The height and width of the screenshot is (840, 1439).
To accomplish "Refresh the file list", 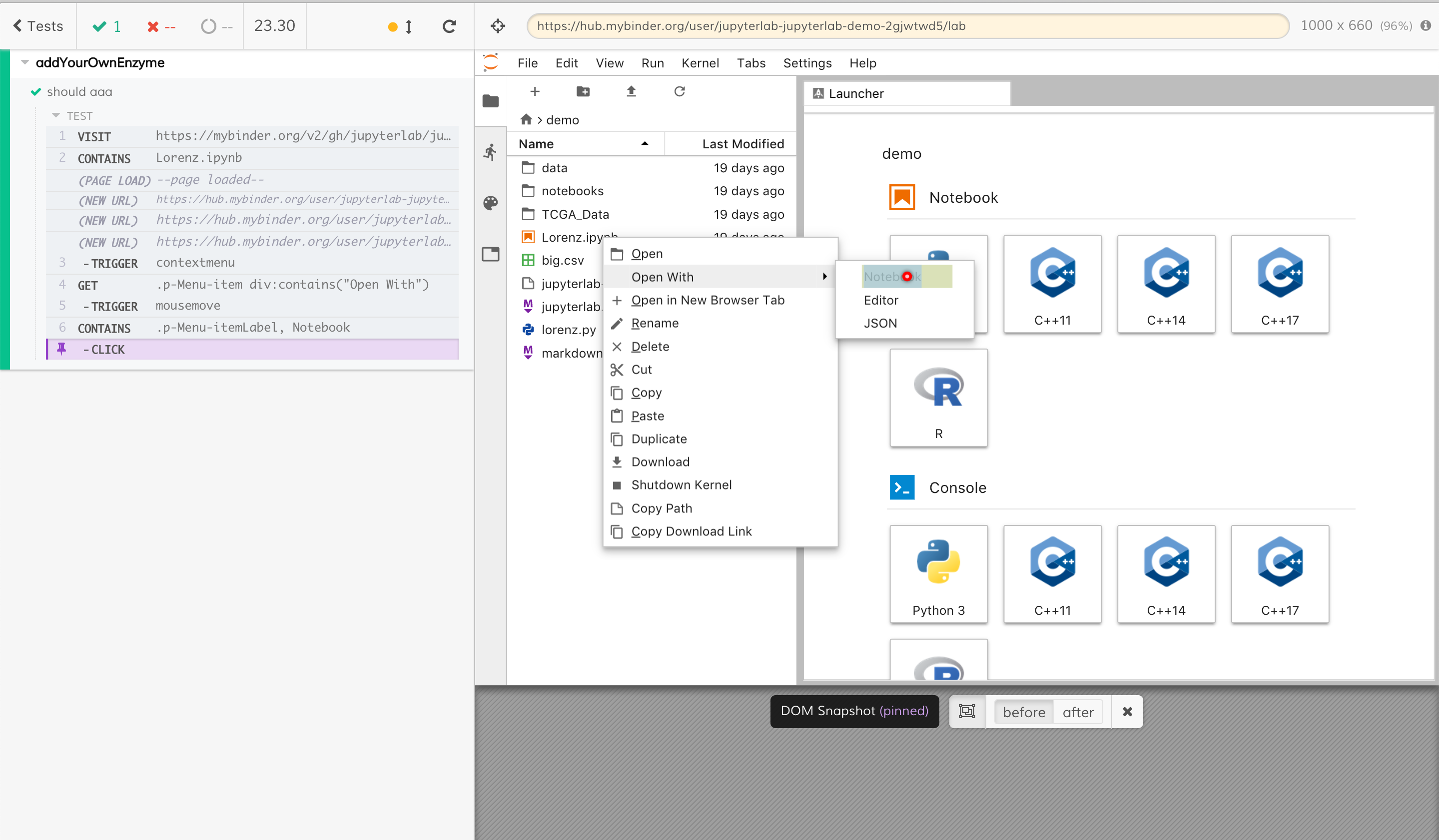I will click(679, 91).
